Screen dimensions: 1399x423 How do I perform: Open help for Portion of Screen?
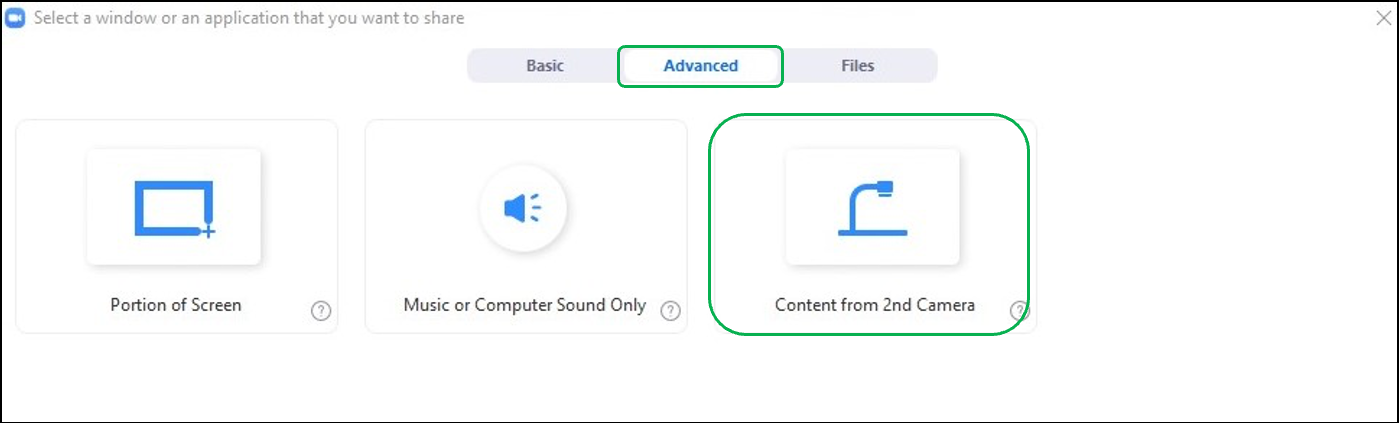click(x=320, y=311)
